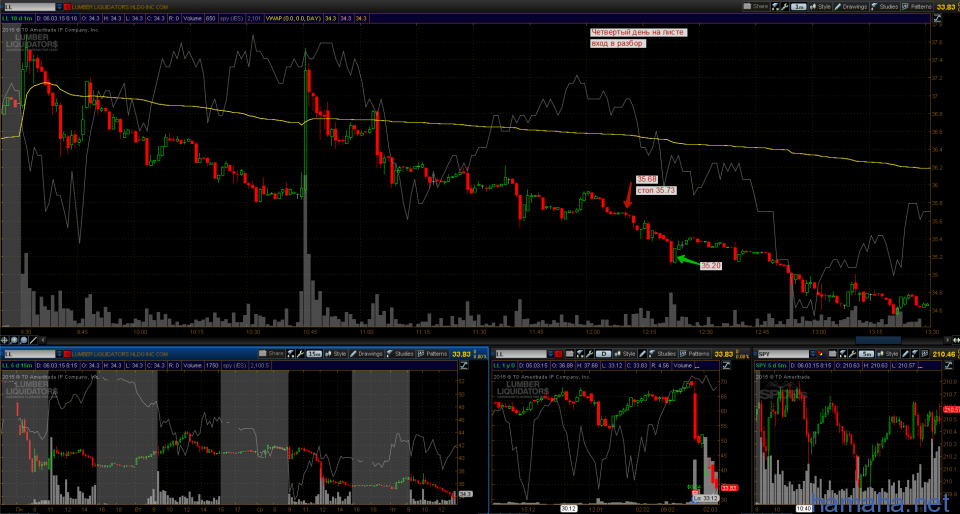Click the zoom in magnifier below the main chart
The width and height of the screenshot is (960, 514).
click(14, 340)
